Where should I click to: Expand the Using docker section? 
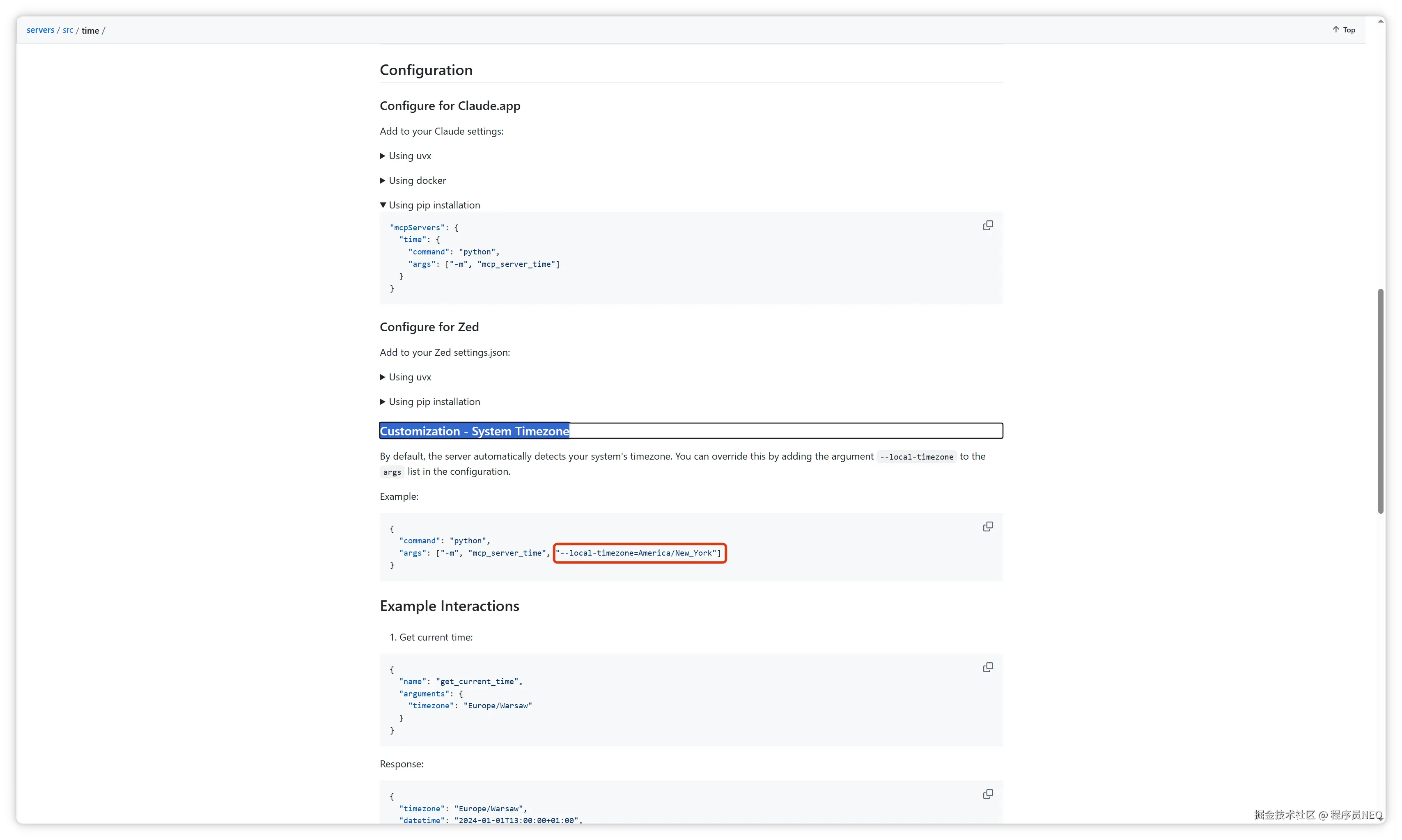(417, 181)
